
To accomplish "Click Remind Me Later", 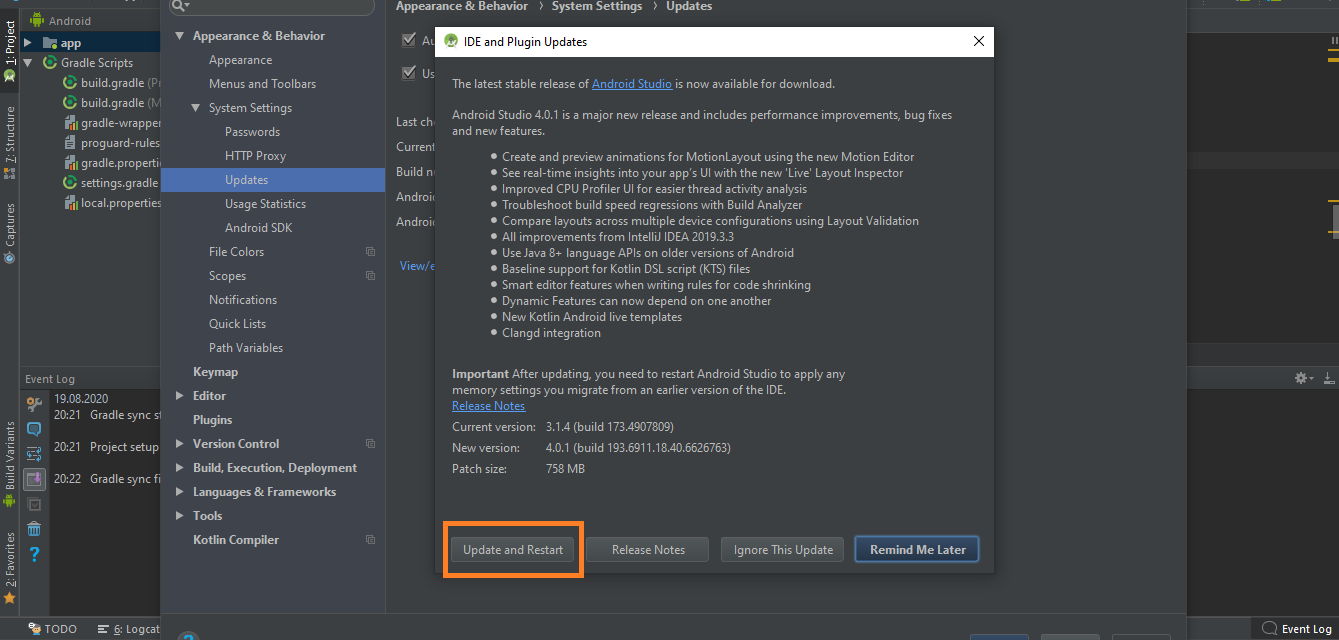I will [917, 549].
